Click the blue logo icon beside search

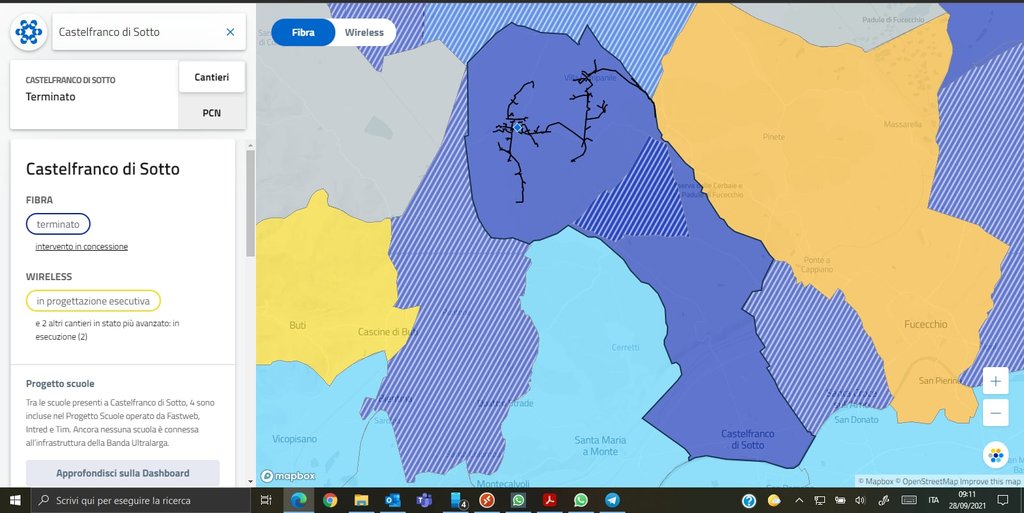(x=29, y=32)
